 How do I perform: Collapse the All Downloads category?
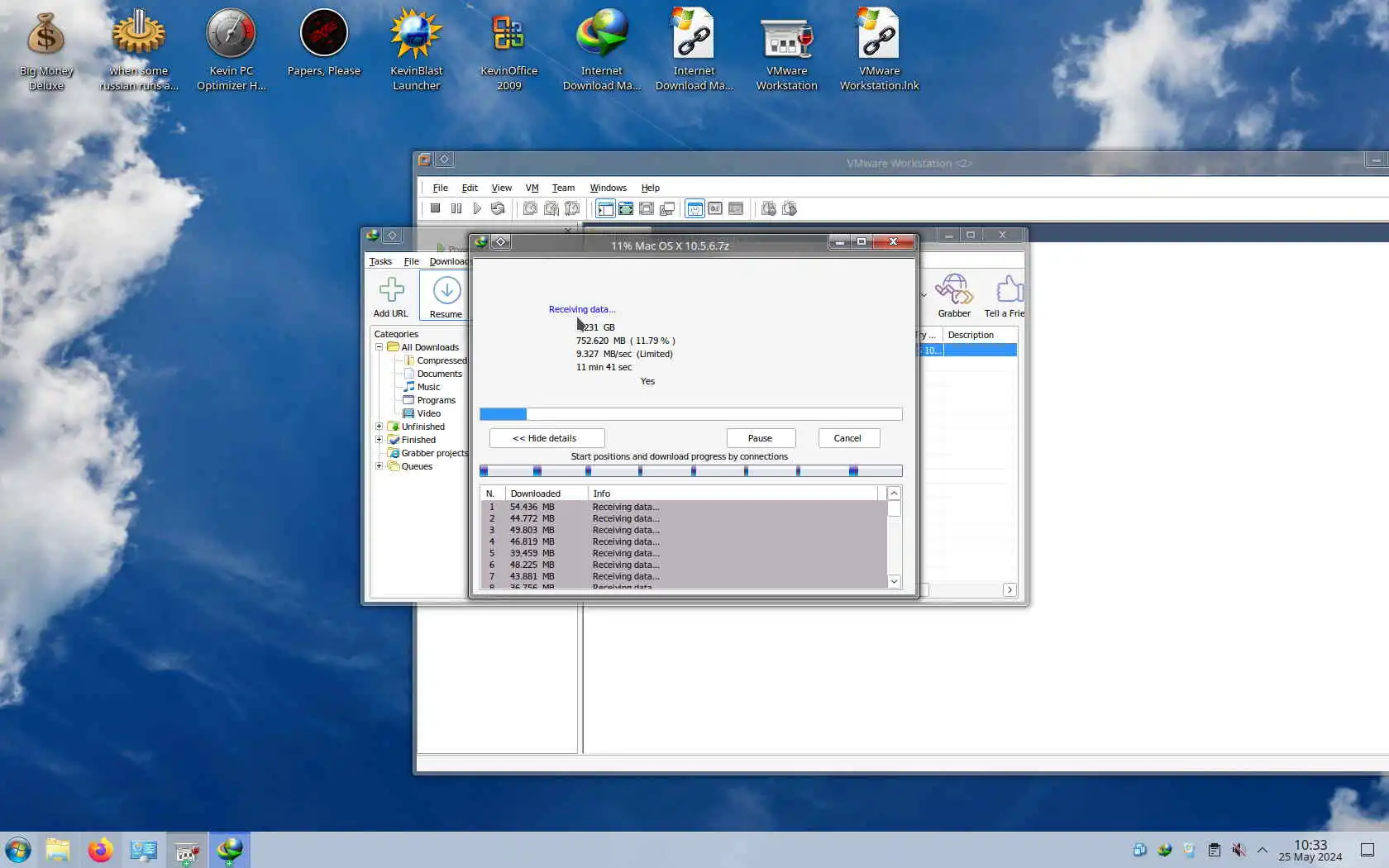tap(379, 347)
